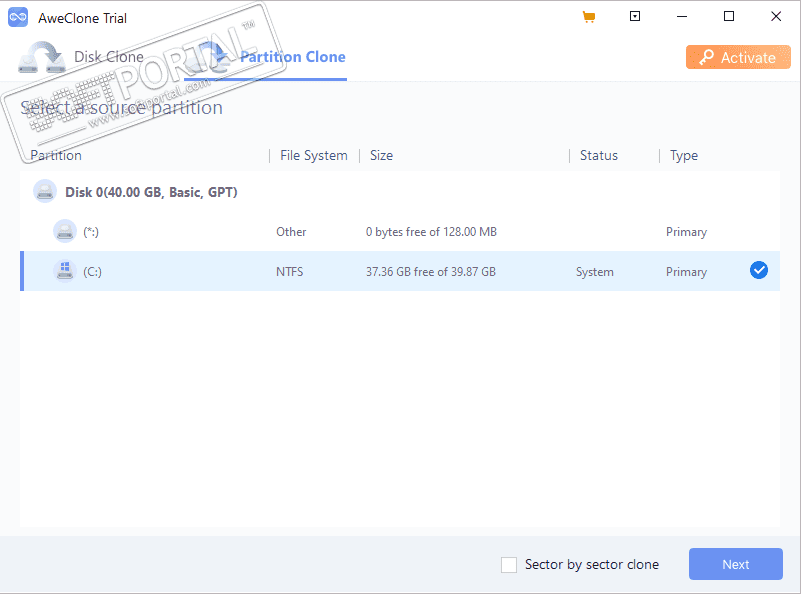Image resolution: width=801 pixels, height=594 pixels.
Task: Click the "System" status cell
Action: tap(595, 272)
